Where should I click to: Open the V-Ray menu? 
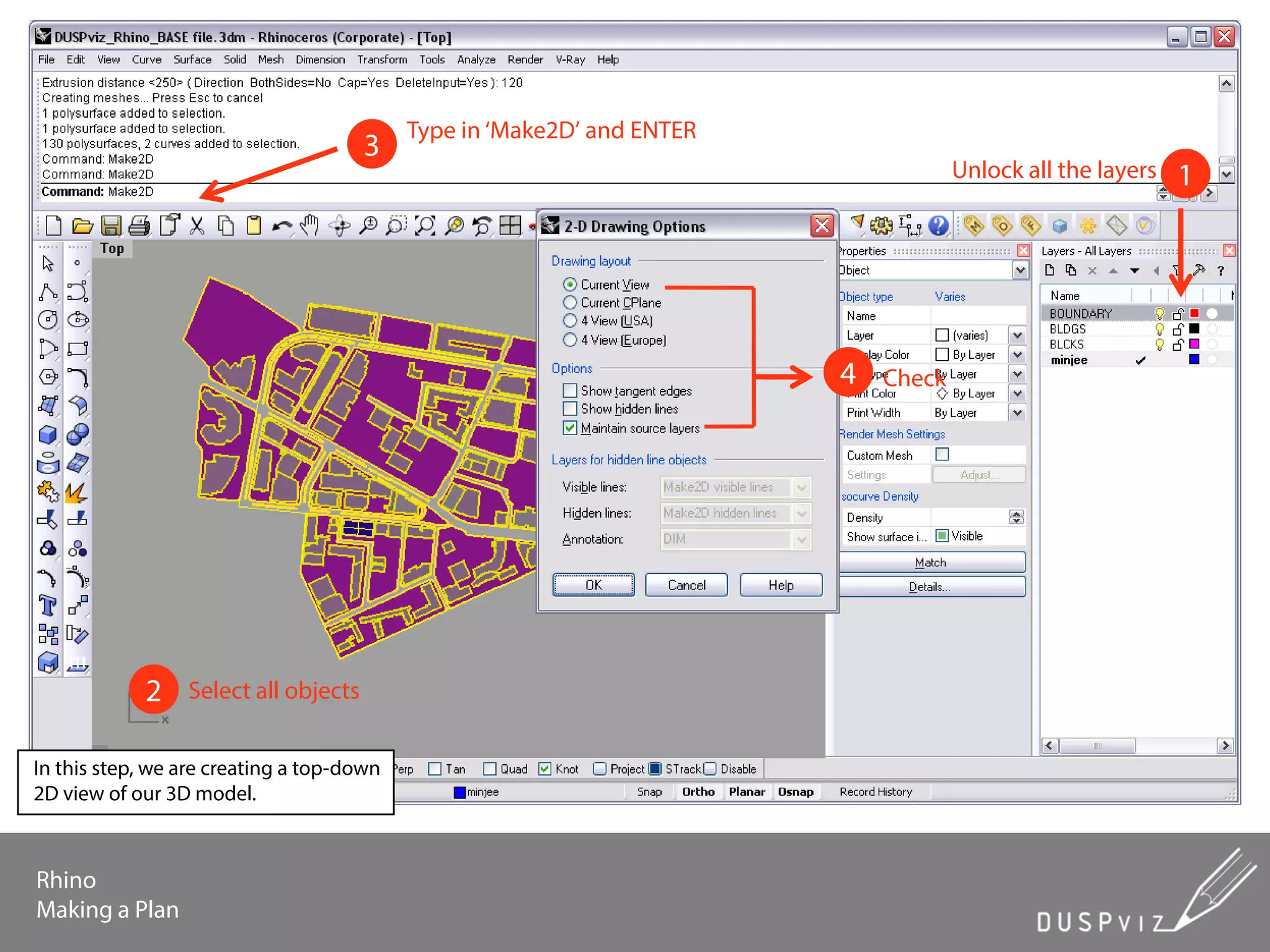(x=570, y=59)
